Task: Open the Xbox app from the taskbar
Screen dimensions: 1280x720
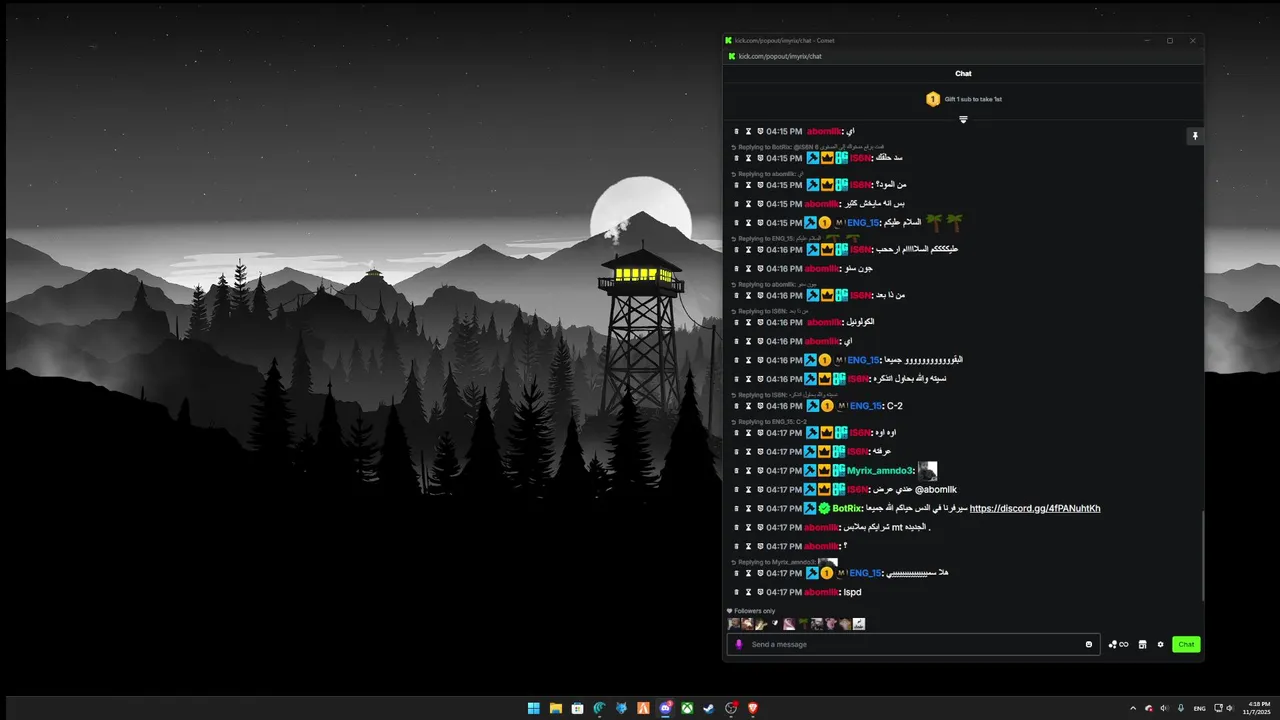Action: (688, 708)
